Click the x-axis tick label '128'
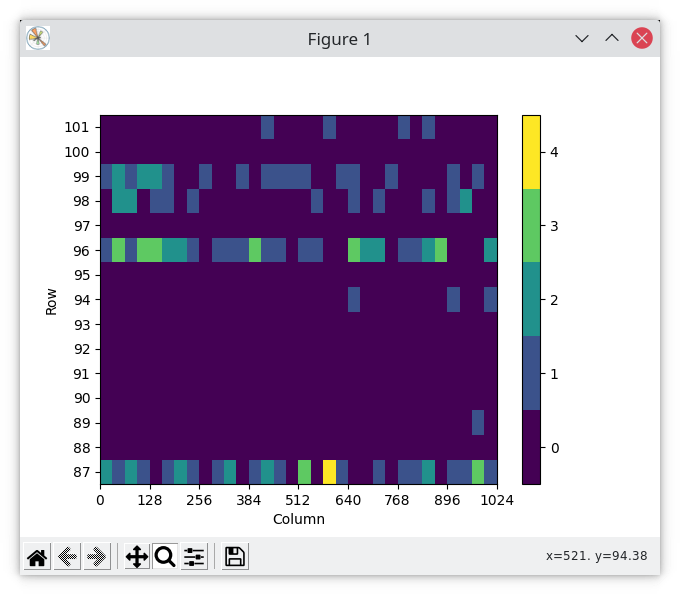The image size is (680, 595). [x=150, y=500]
